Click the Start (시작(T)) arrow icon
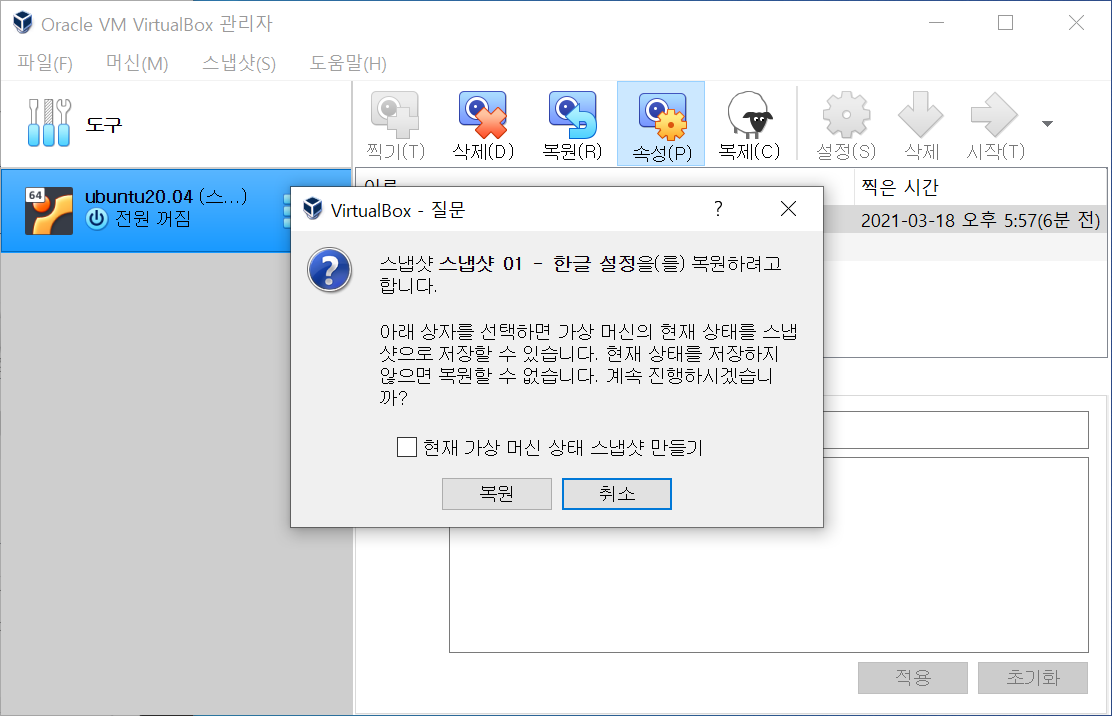The image size is (1112, 716). pos(995,125)
